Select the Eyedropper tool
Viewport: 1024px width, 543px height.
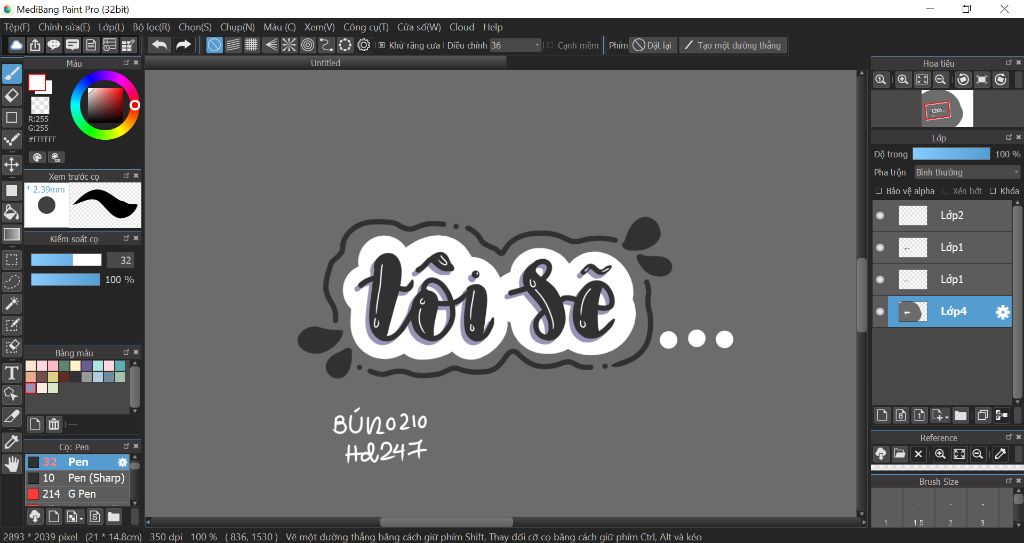[x=12, y=442]
